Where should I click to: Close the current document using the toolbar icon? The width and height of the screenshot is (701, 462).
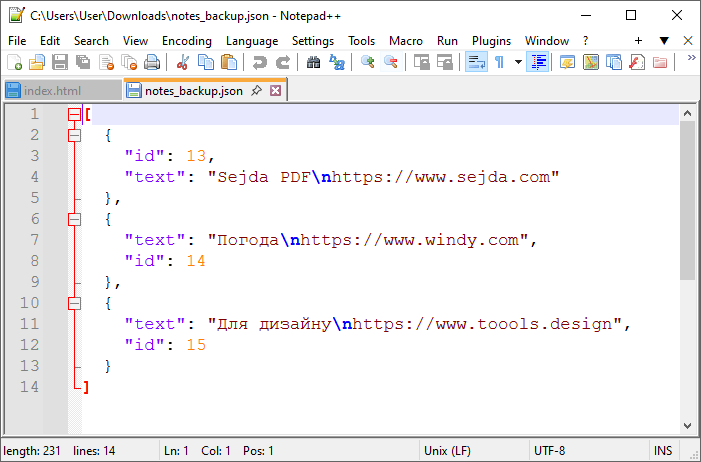(106, 62)
